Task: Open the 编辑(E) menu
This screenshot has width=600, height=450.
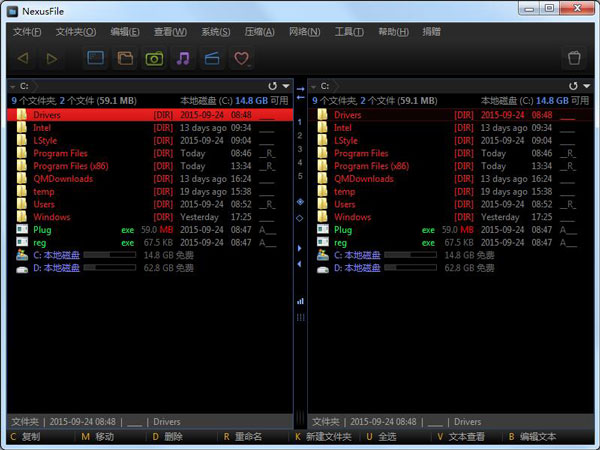Action: coord(125,32)
